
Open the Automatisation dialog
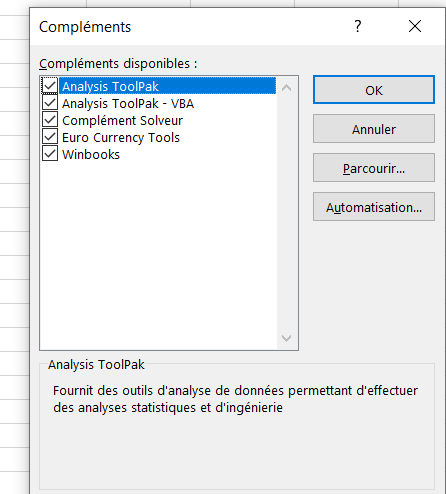click(x=374, y=207)
